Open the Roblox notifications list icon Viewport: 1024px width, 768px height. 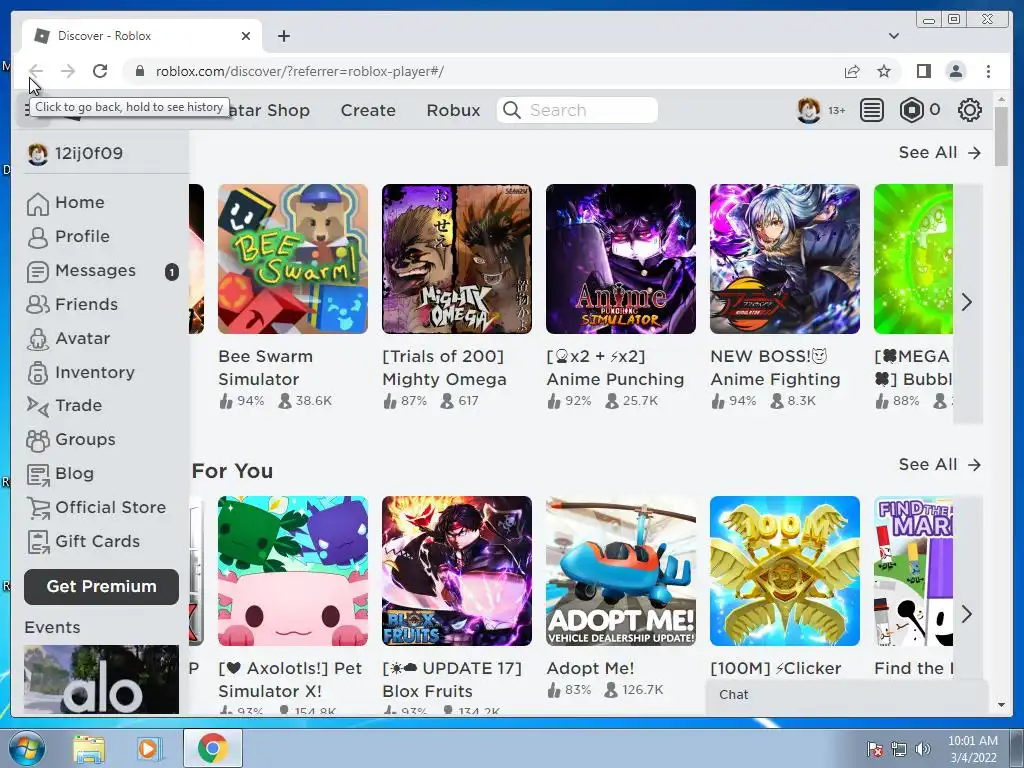click(x=871, y=110)
